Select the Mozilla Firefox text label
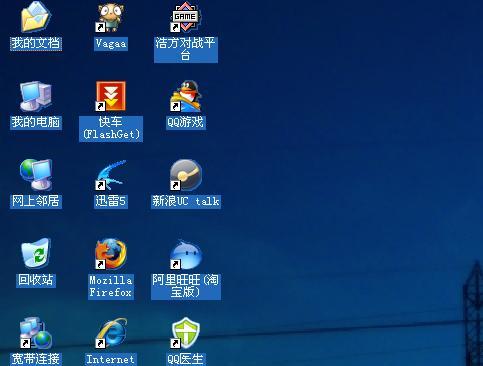483x366 pixels. [111, 286]
